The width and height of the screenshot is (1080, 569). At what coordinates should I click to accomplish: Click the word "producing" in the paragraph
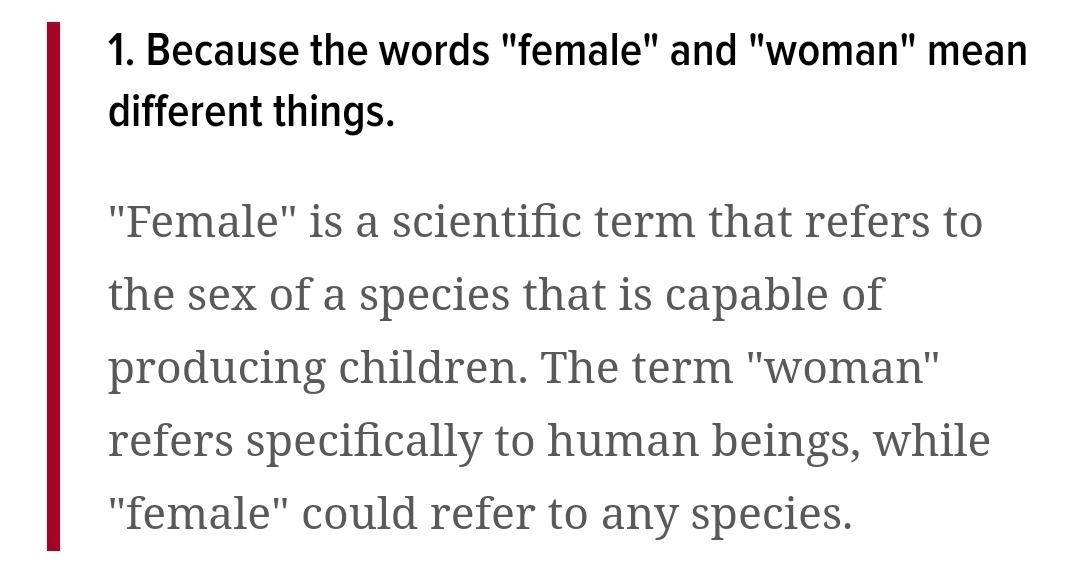[x=216, y=371]
